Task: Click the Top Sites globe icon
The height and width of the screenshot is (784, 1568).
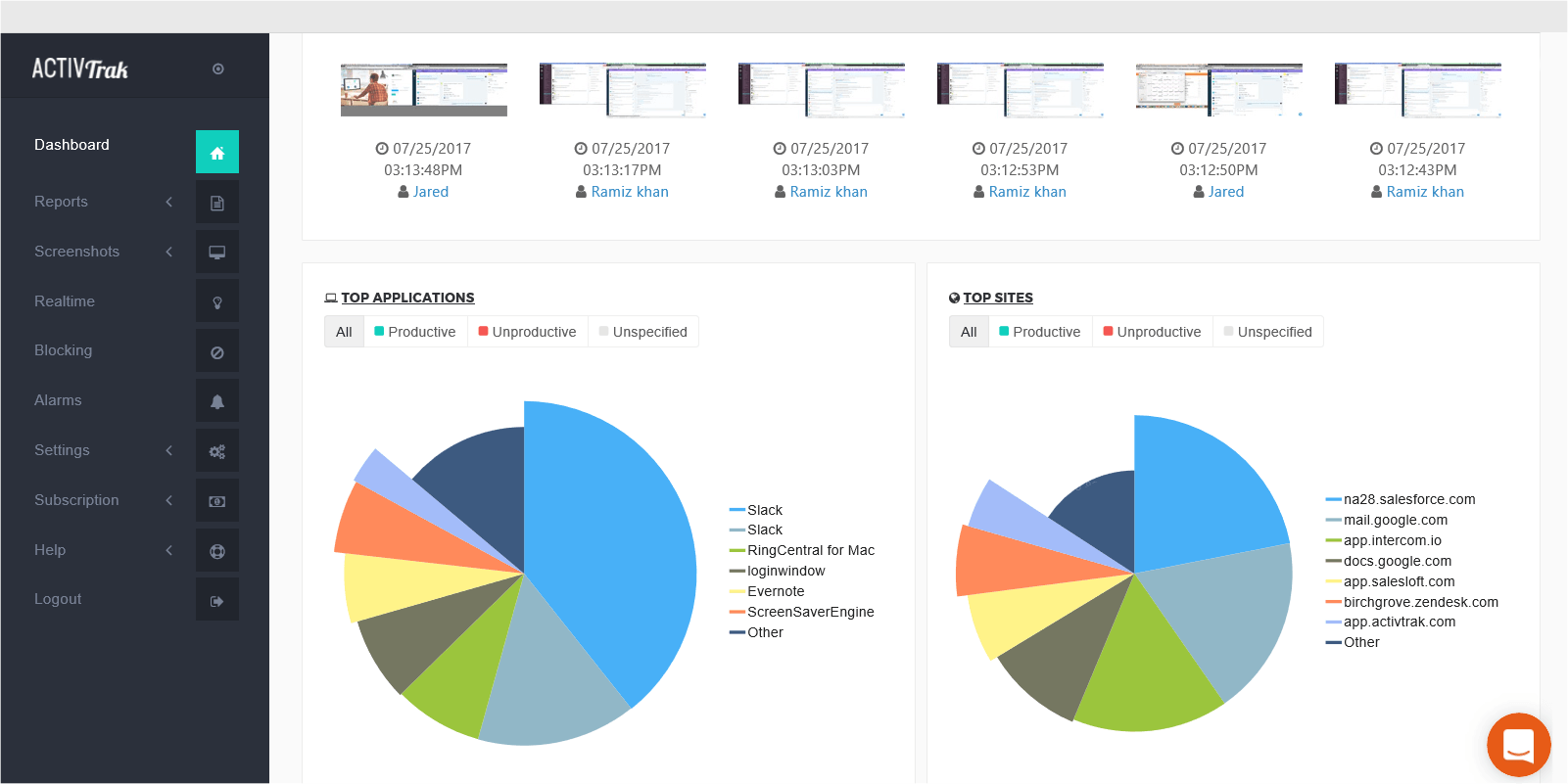Action: coord(954,298)
